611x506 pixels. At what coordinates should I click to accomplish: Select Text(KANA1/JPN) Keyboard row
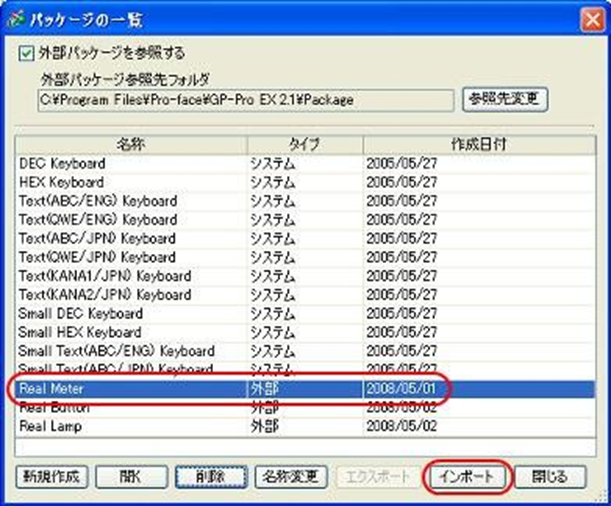[306, 275]
